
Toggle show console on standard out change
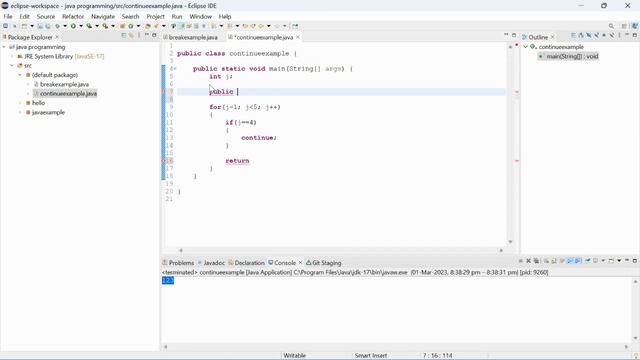(570, 260)
